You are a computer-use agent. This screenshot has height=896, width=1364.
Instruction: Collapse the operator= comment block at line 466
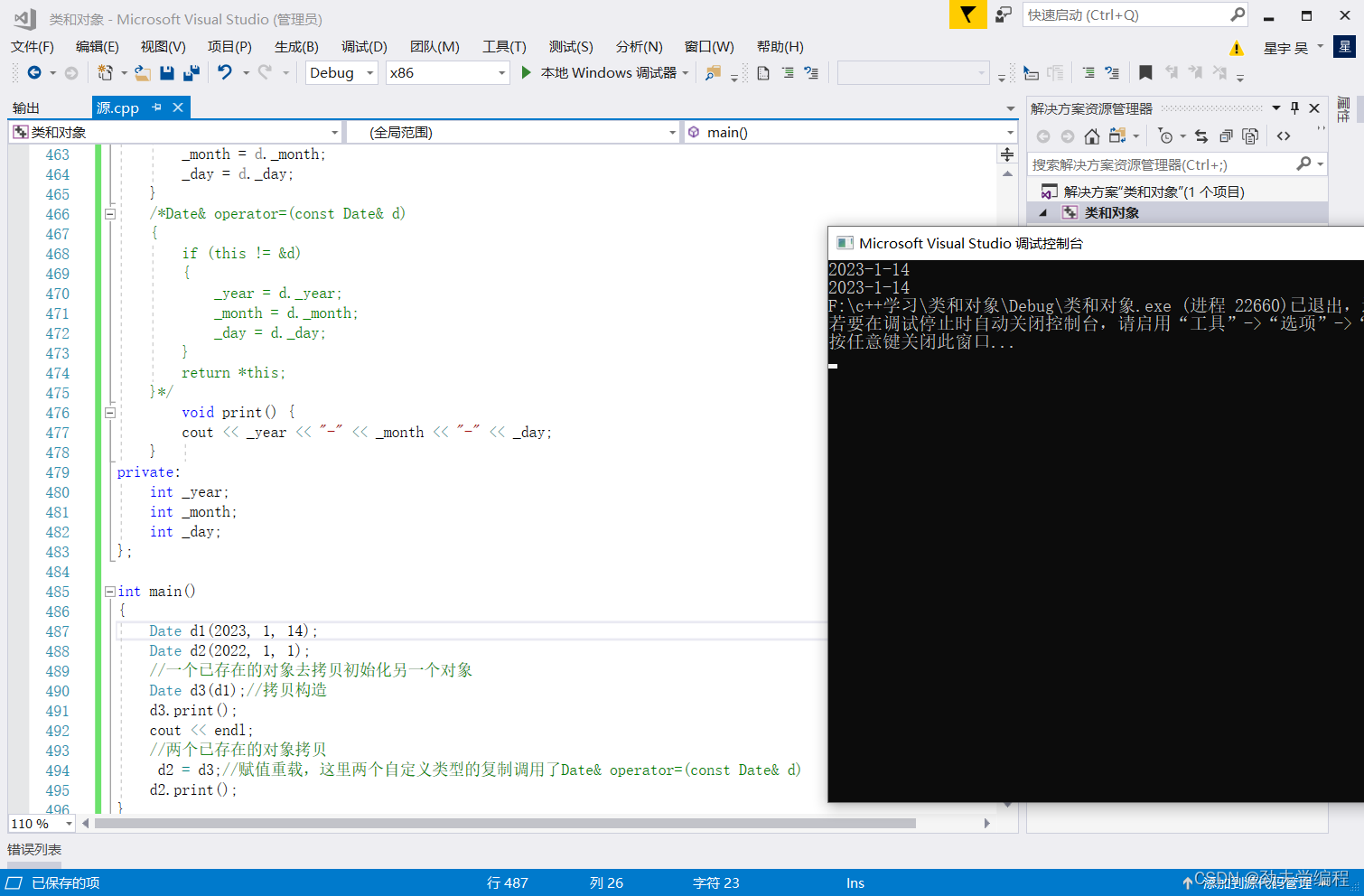click(109, 214)
